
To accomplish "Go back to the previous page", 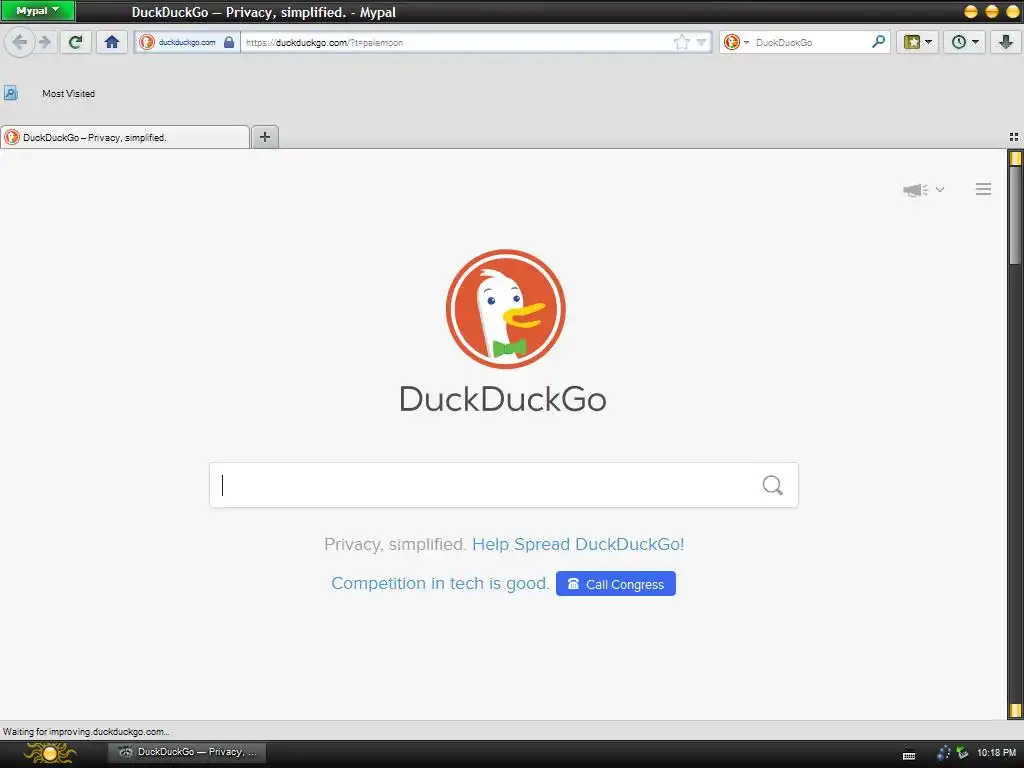I will tap(20, 42).
